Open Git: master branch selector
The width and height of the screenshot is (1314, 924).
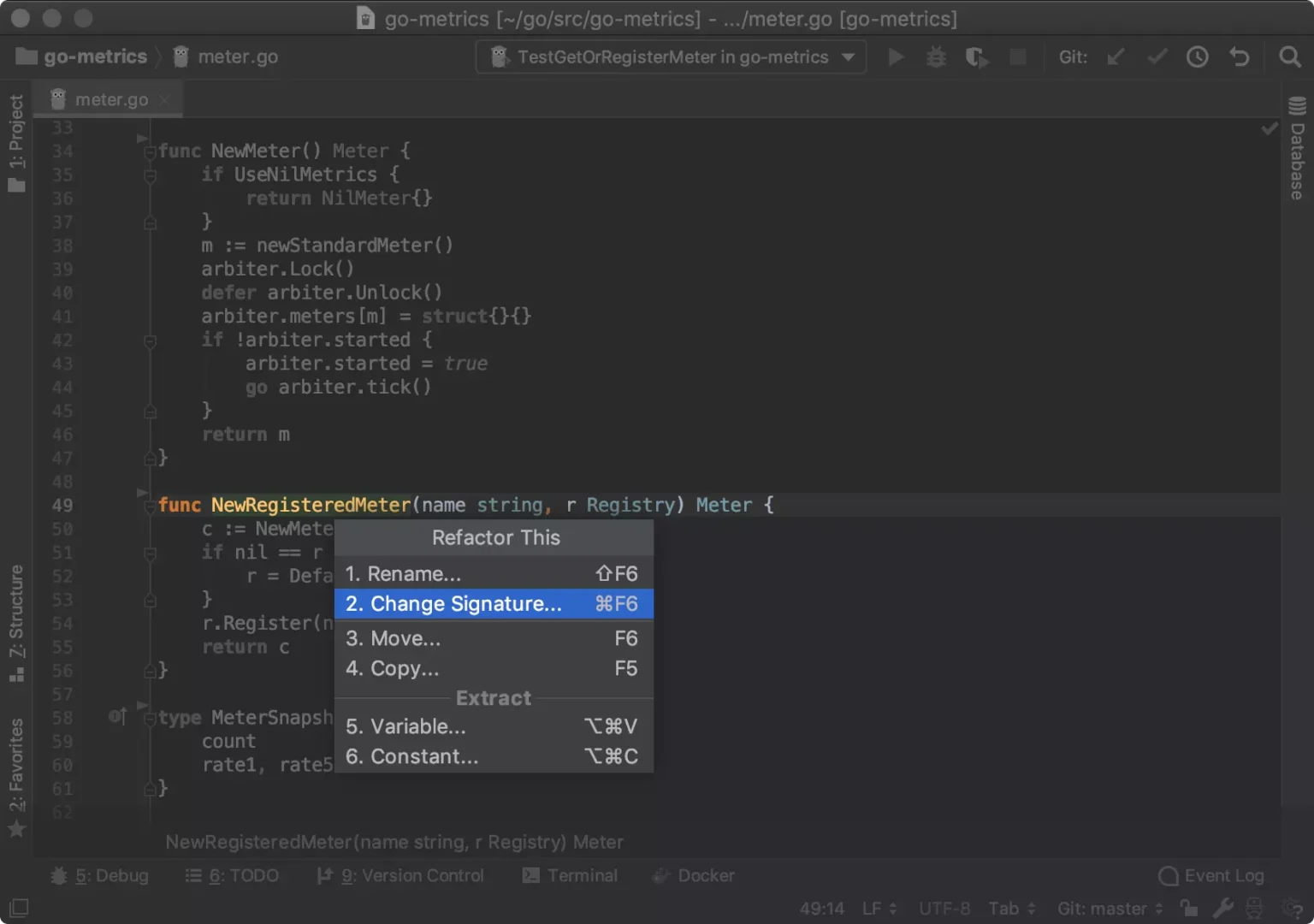[x=1110, y=909]
